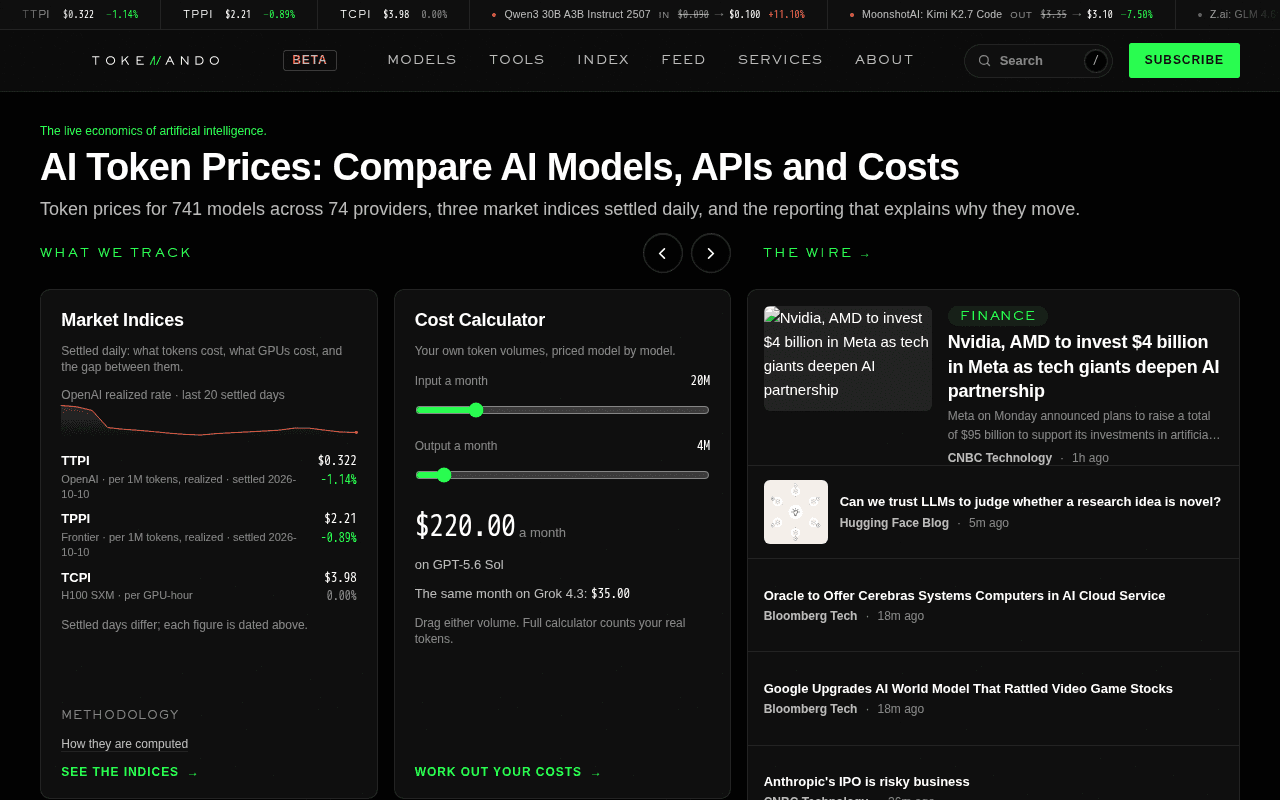Viewport: 1280px width, 800px height.
Task: Open the Services nav item
Action: pos(780,60)
